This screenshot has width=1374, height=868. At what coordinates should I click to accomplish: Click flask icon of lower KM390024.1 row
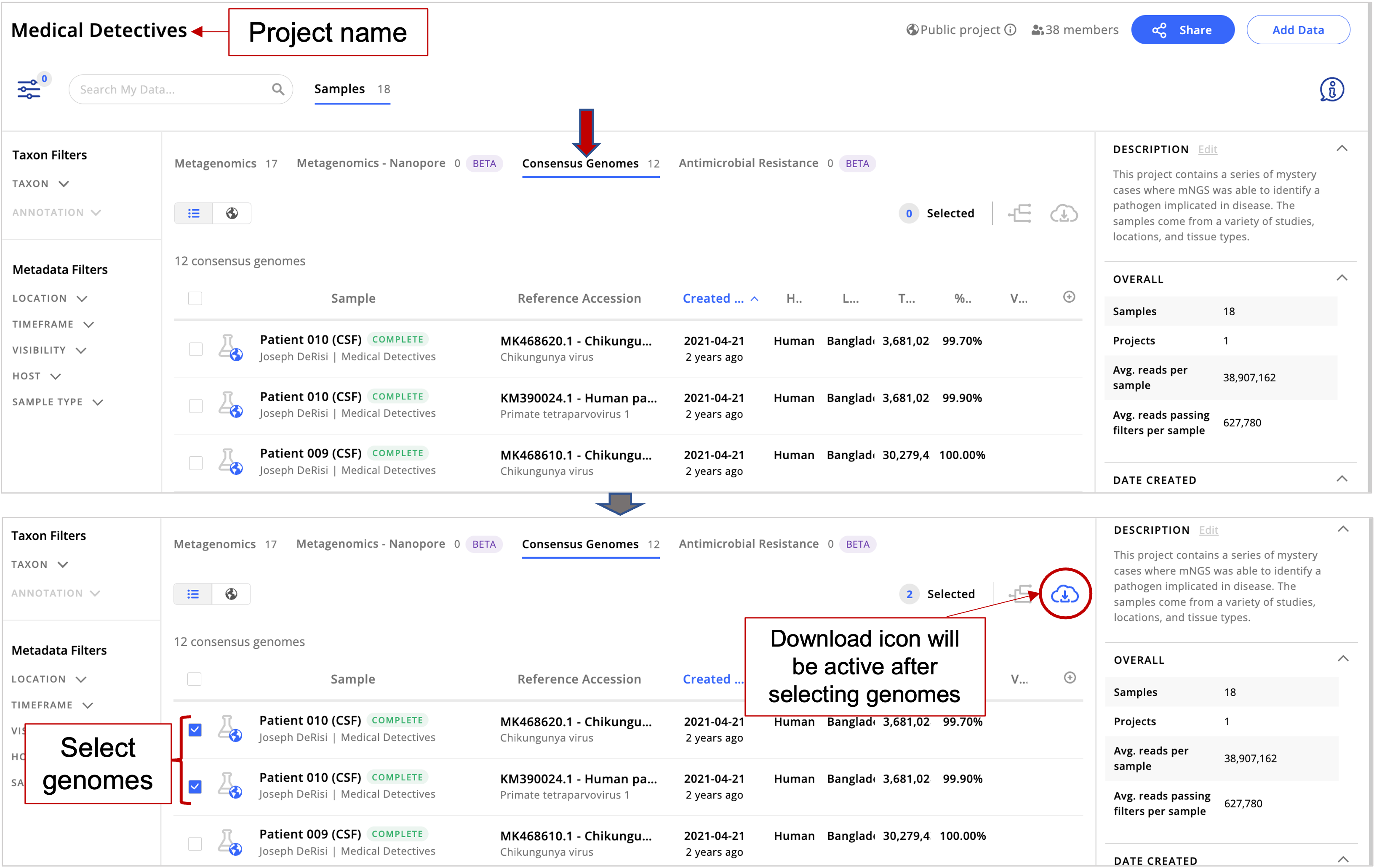pos(229,786)
